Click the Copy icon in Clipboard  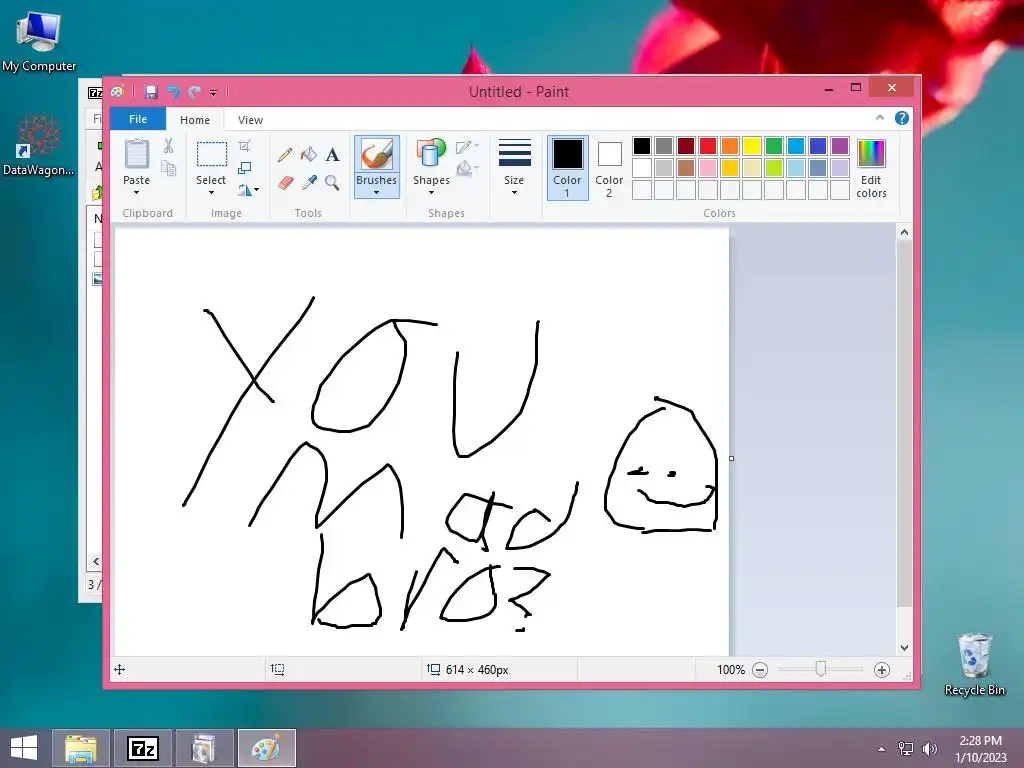pos(168,169)
